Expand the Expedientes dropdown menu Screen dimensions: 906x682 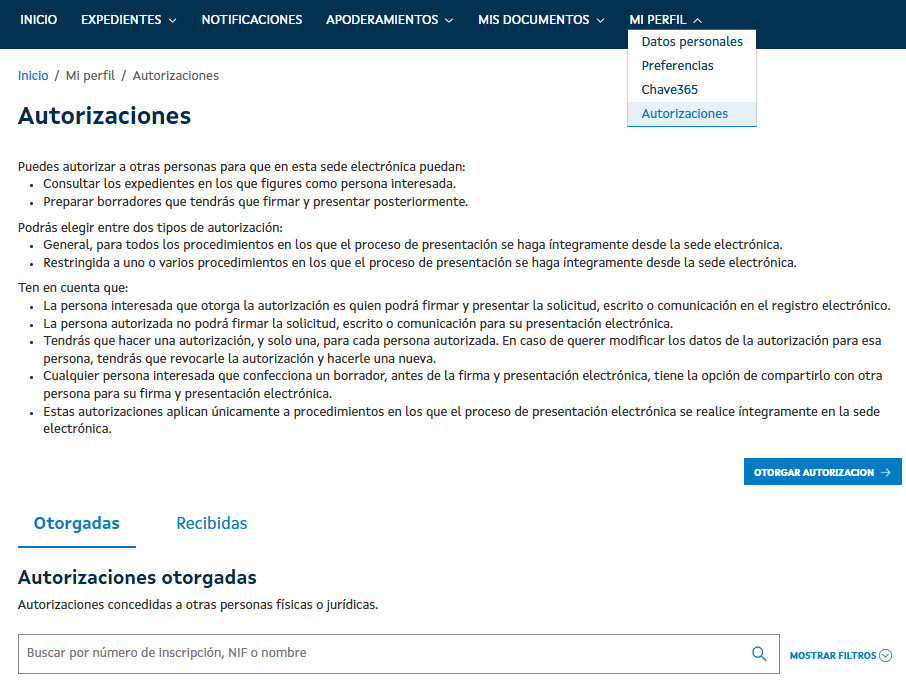pos(128,20)
